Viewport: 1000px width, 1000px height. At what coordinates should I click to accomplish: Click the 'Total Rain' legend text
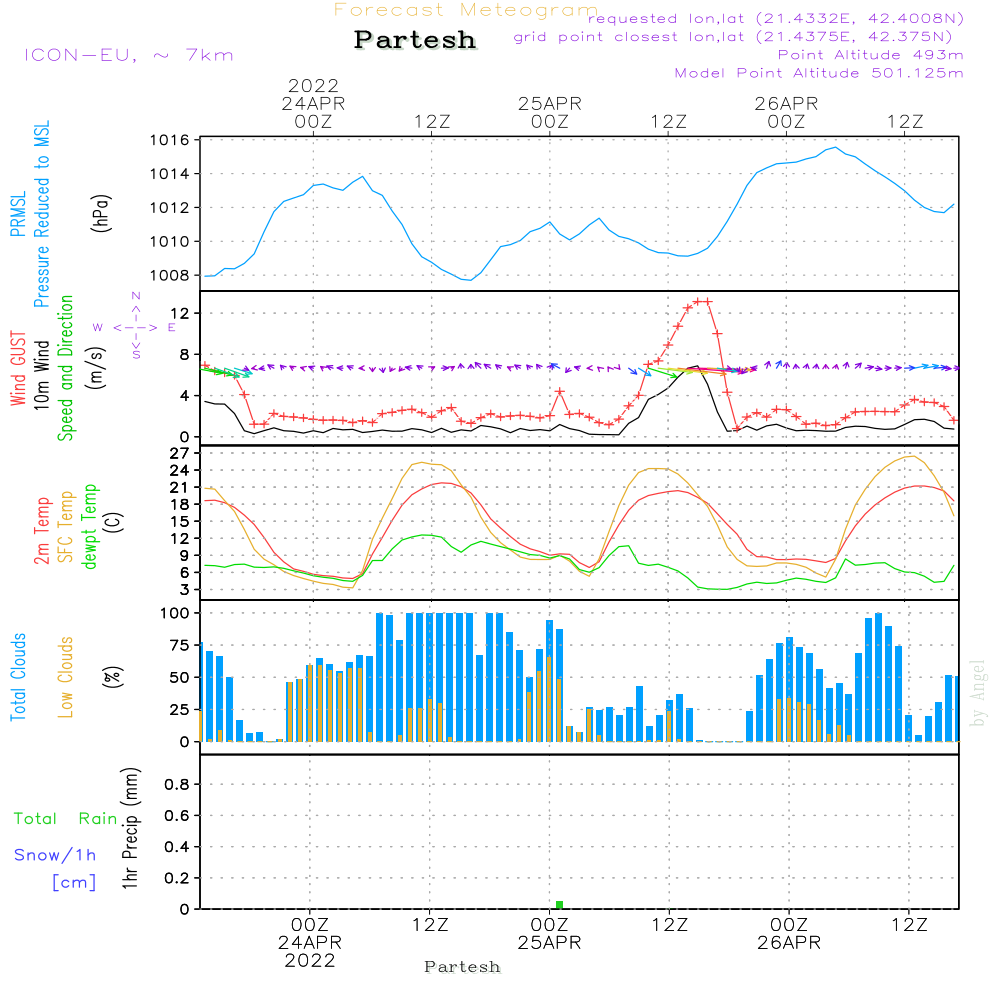pos(66,818)
